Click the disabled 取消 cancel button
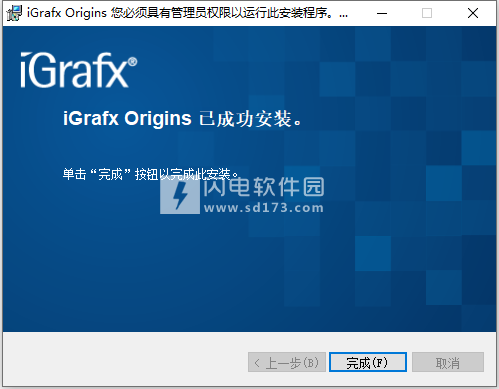 pyautogui.click(x=448, y=362)
